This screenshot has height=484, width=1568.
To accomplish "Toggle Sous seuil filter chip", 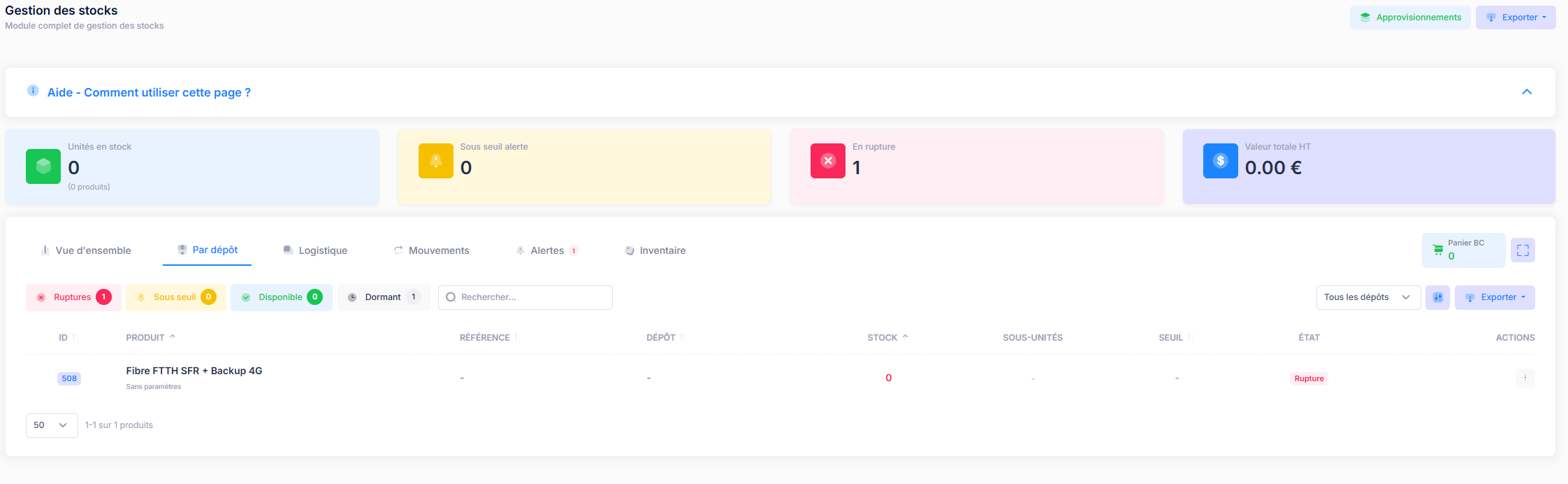I will (175, 297).
